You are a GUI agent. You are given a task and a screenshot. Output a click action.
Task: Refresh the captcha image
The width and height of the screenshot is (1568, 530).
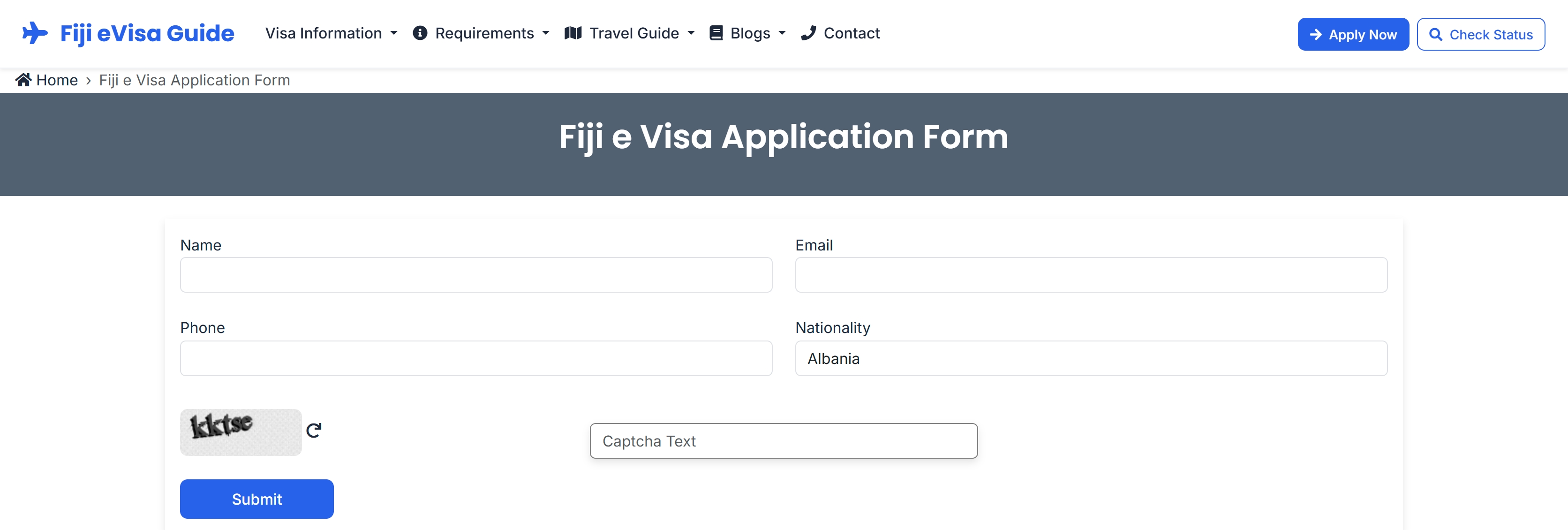314,431
